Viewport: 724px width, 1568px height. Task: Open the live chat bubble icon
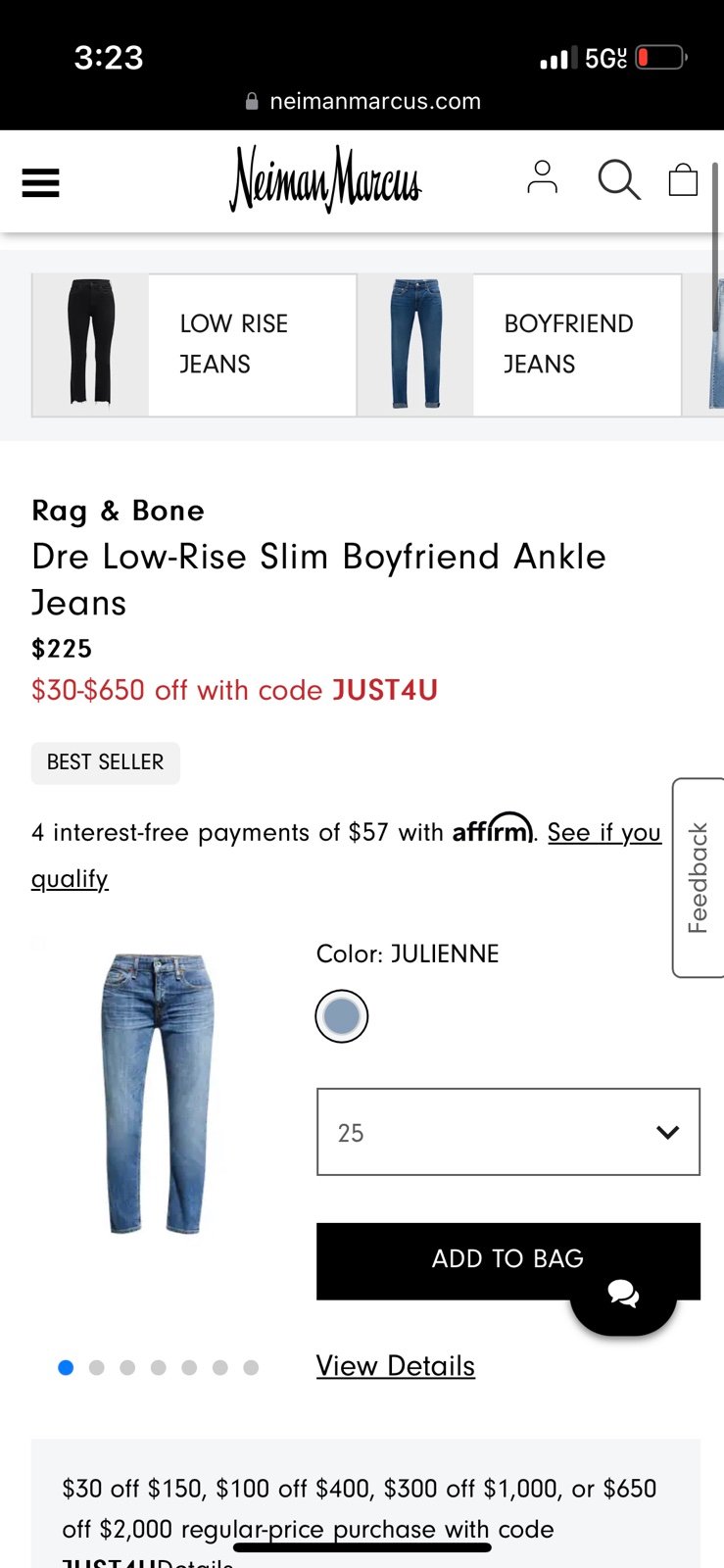623,1294
